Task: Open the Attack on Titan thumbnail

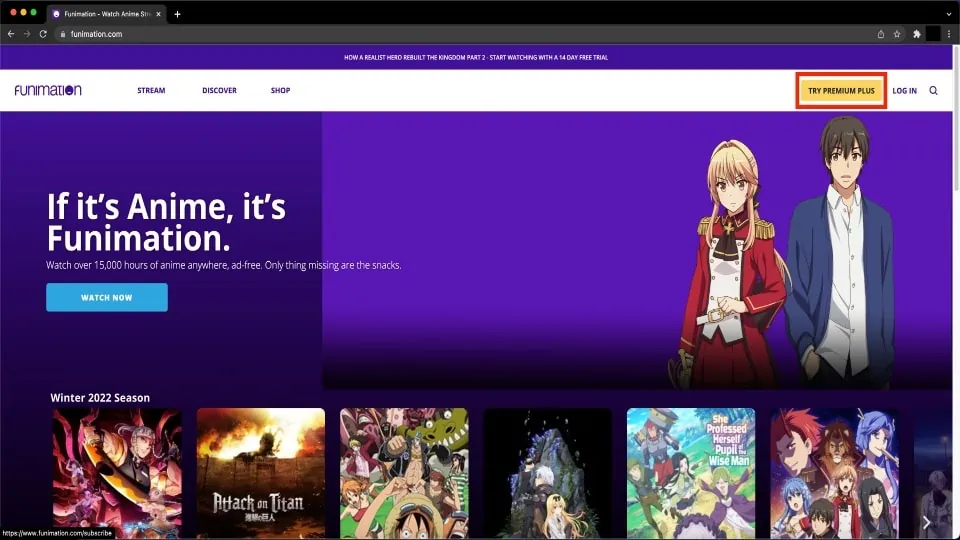Action: tap(261, 473)
